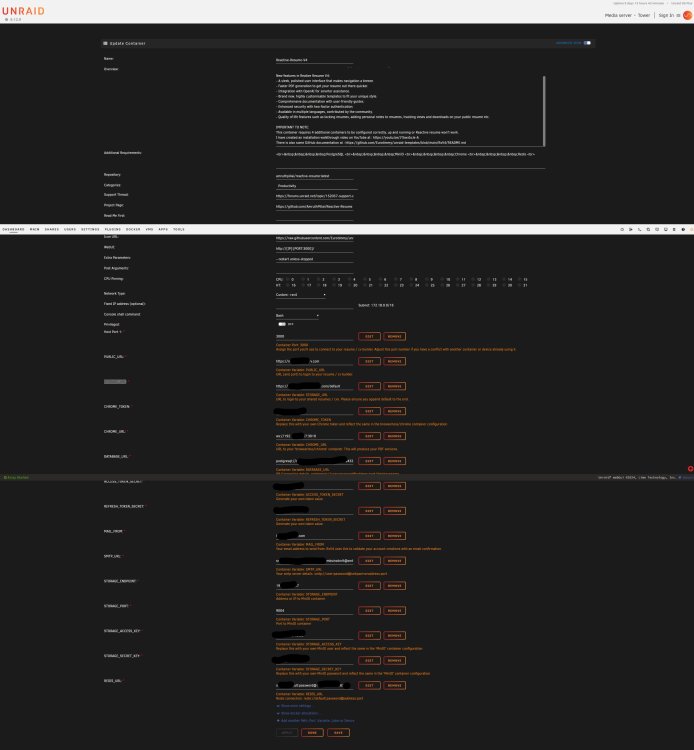Open the Settings menu
The width and height of the screenshot is (694, 750).
pos(90,230)
